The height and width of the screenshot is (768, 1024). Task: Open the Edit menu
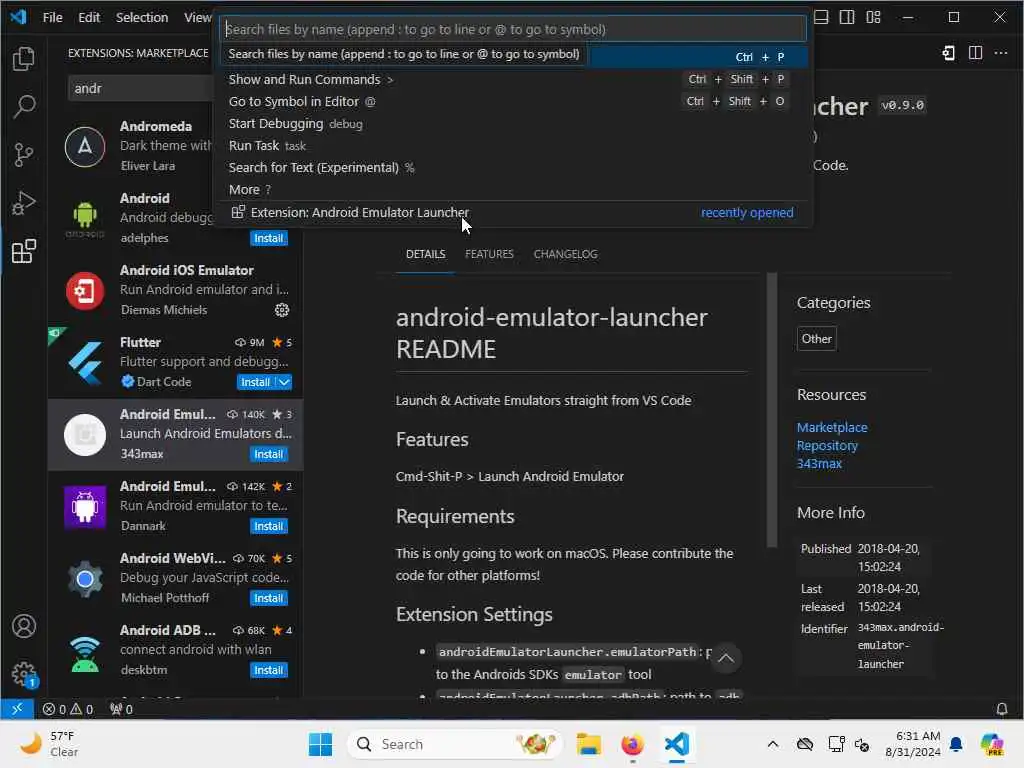[89, 17]
